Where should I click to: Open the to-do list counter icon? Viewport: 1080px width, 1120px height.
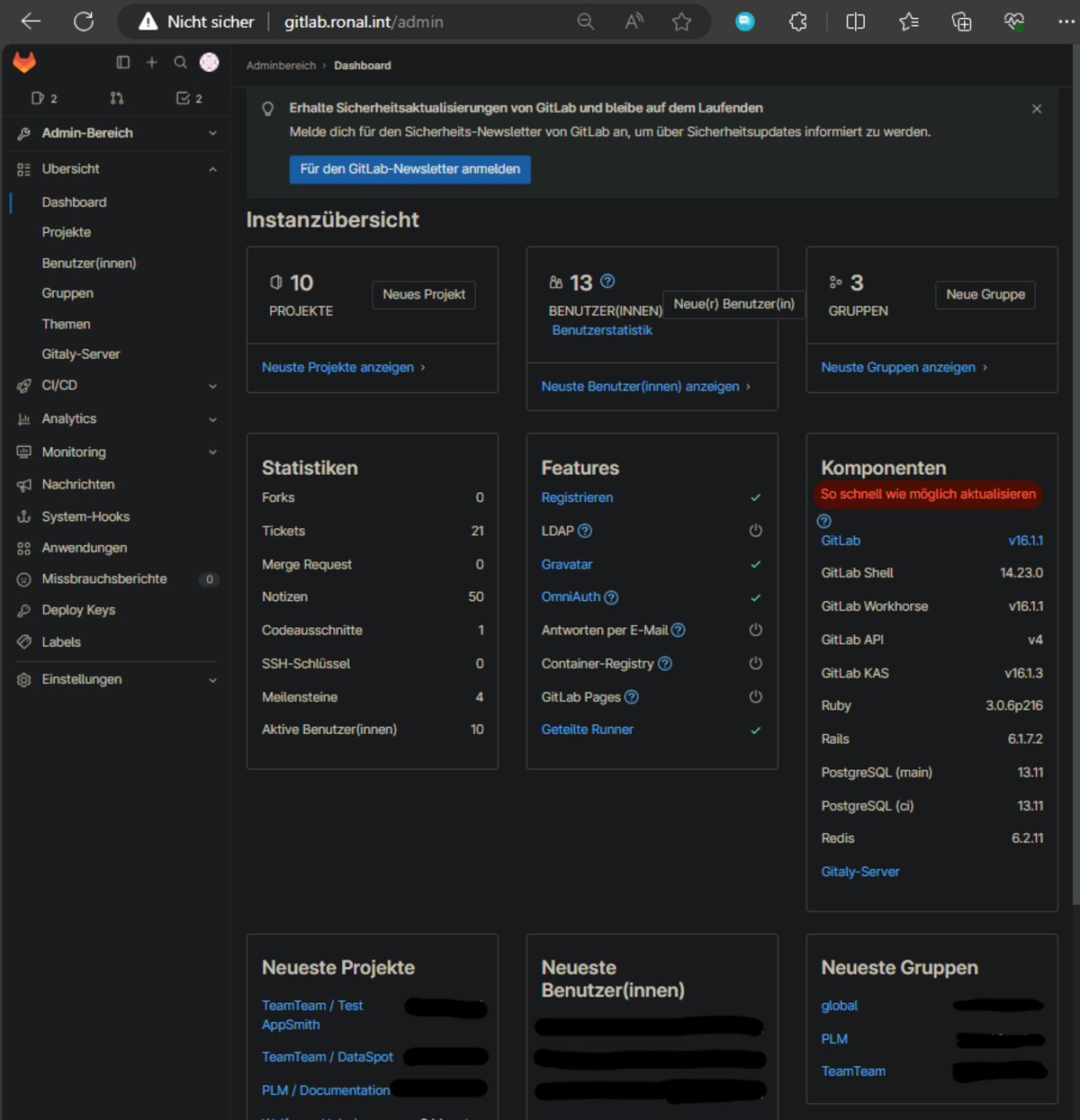click(189, 98)
